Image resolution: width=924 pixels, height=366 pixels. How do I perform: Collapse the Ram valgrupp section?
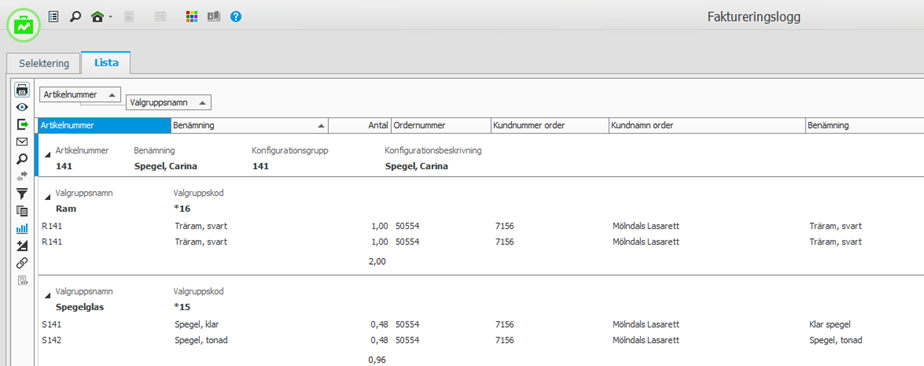48,197
